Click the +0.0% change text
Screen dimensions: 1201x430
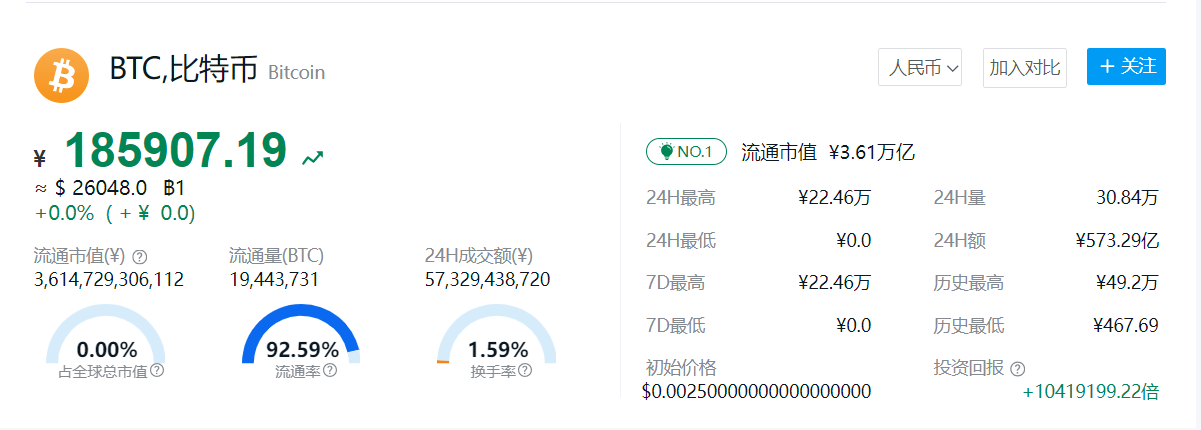[64, 213]
